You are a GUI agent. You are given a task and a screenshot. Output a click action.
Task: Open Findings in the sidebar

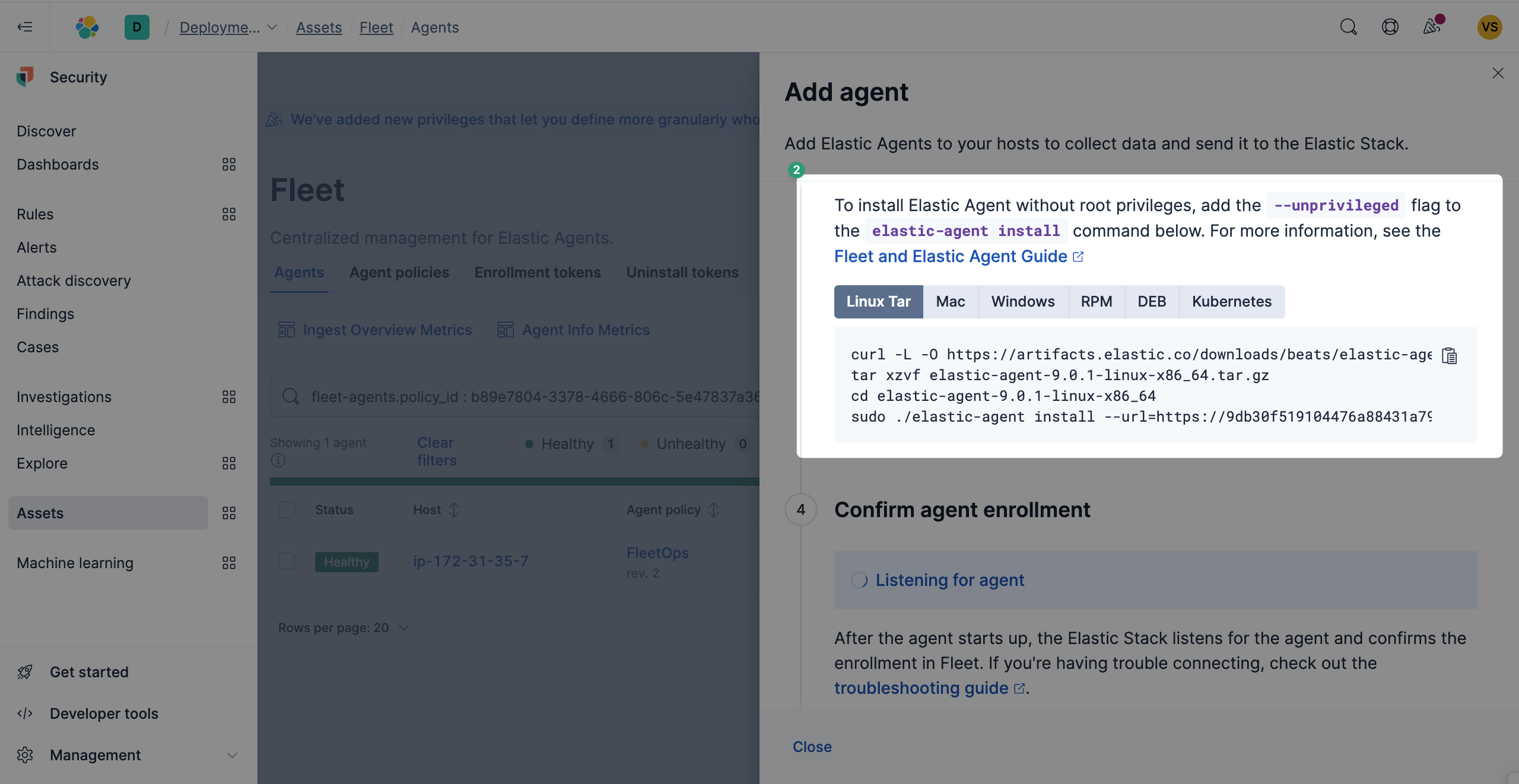pyautogui.click(x=45, y=314)
